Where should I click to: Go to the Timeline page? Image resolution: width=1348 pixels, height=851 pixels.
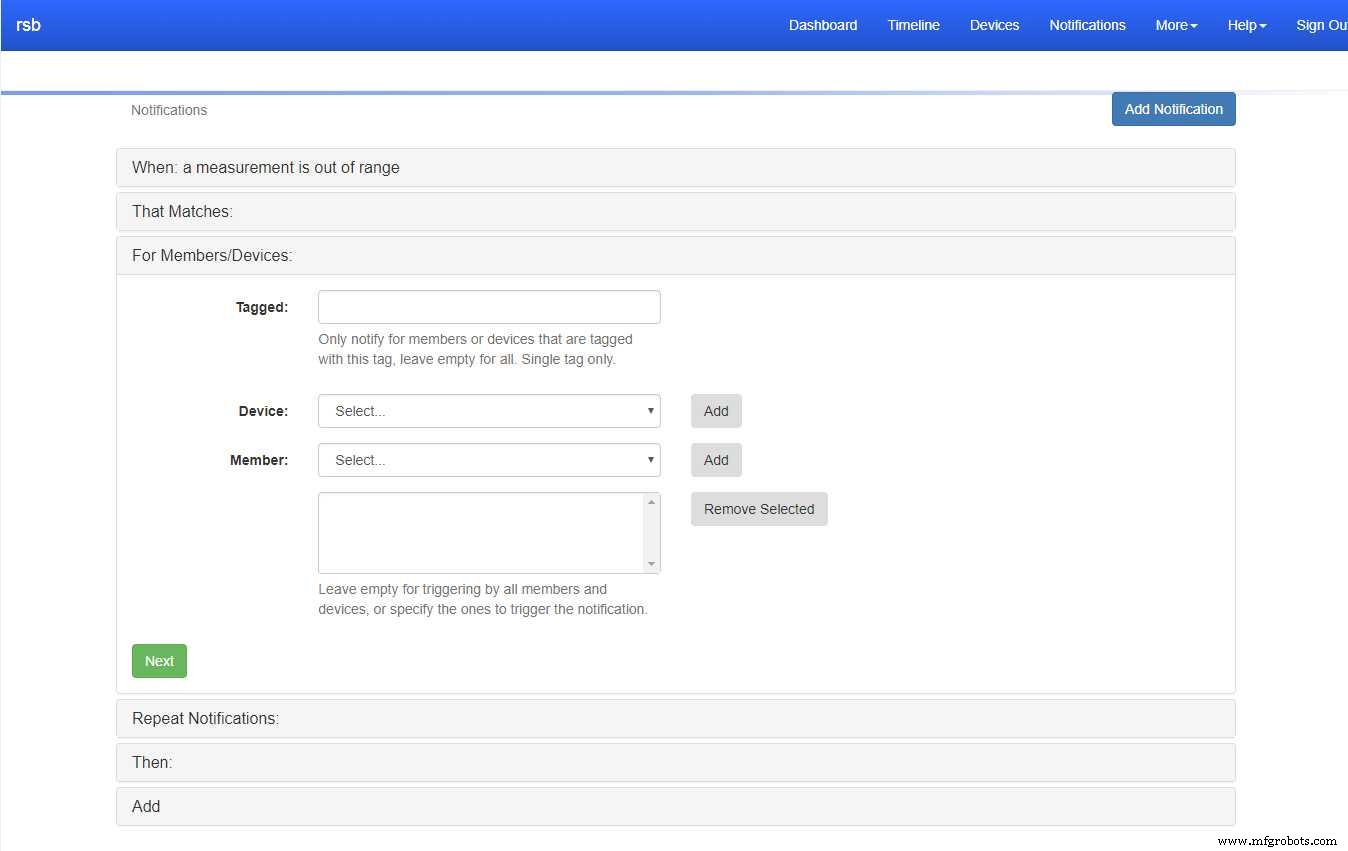click(913, 25)
